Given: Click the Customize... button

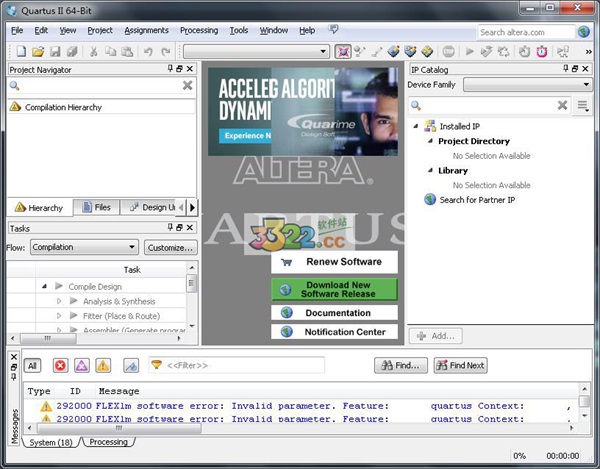Looking at the screenshot, I should point(171,248).
